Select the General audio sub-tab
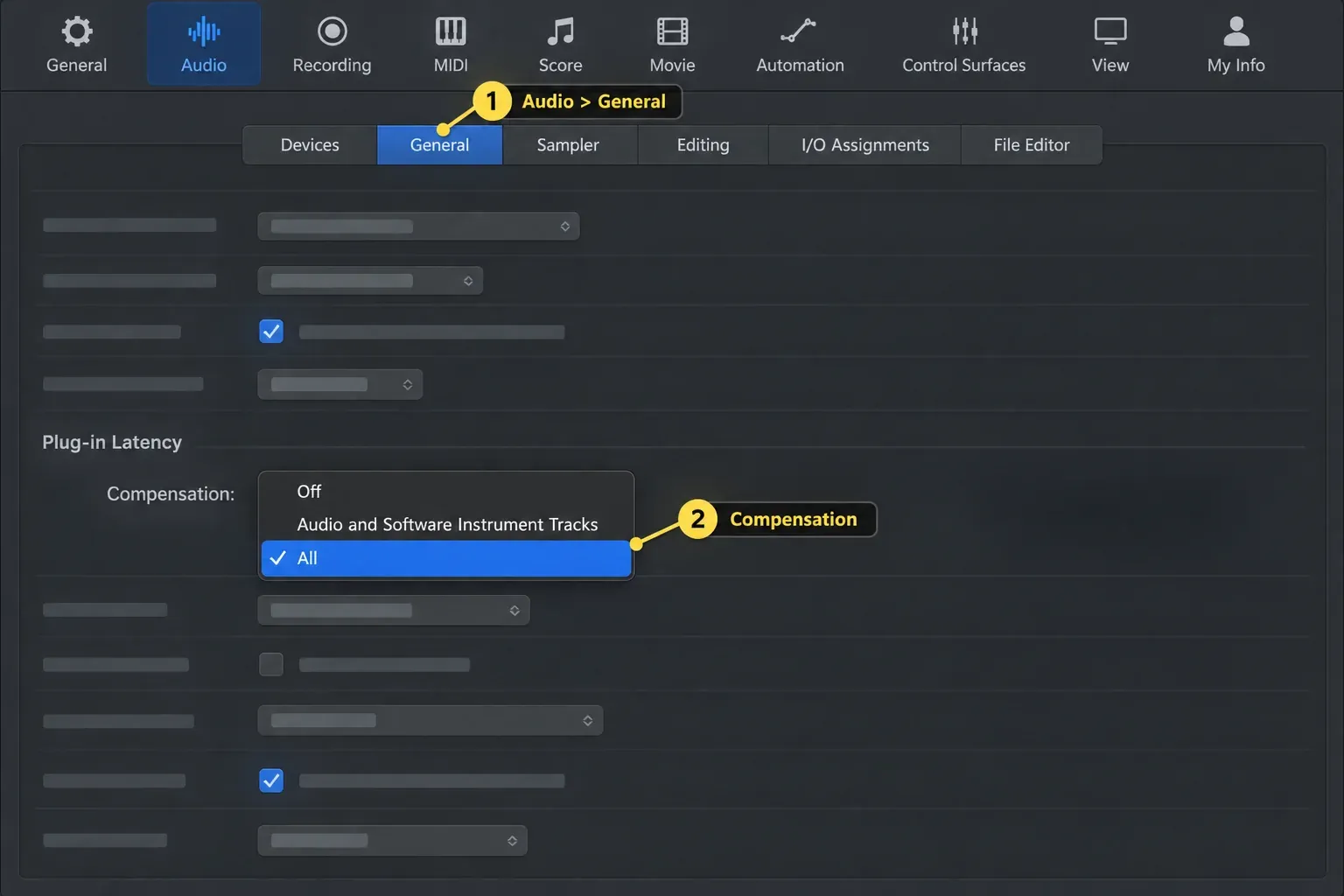 439,145
